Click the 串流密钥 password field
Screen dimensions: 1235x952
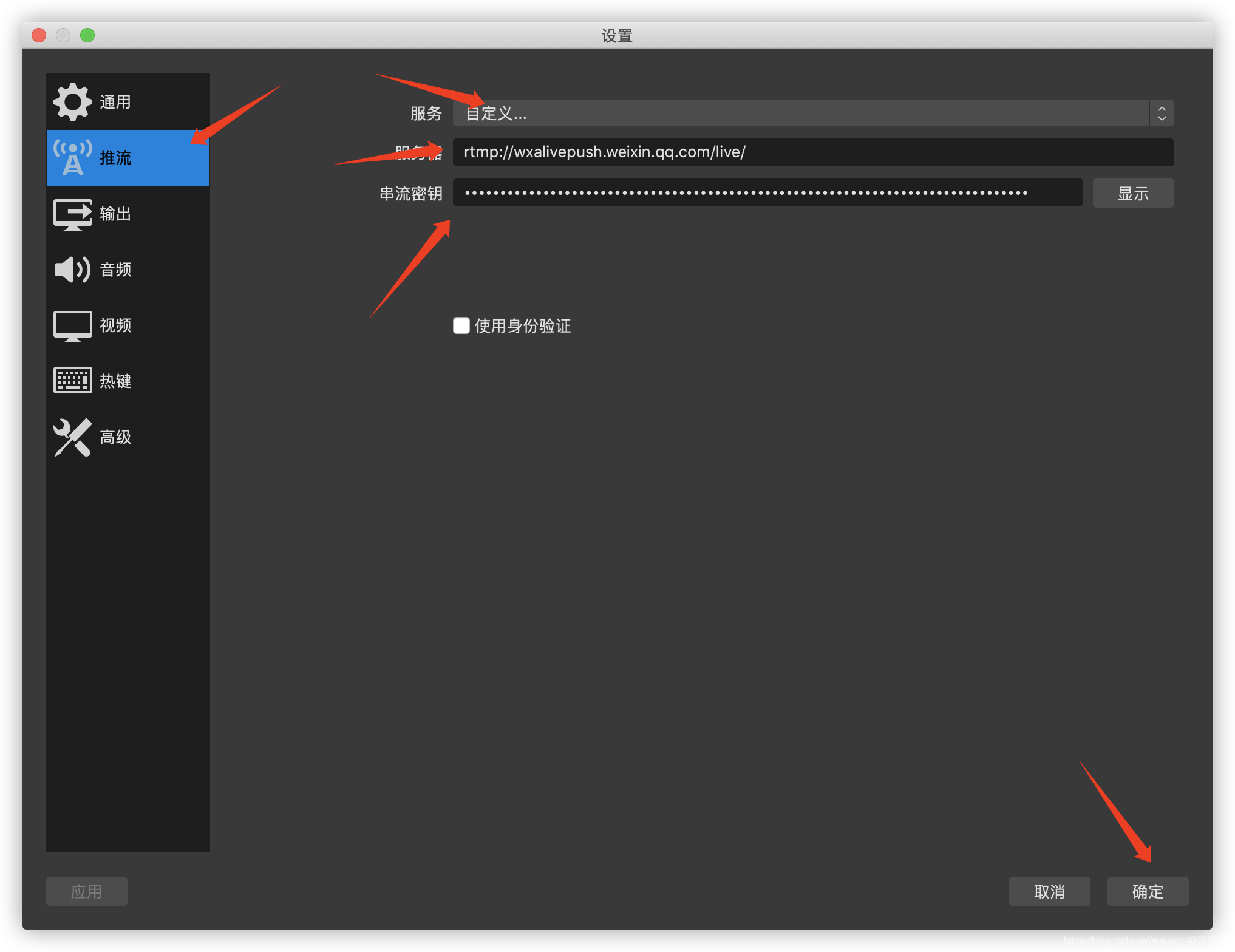click(x=767, y=192)
